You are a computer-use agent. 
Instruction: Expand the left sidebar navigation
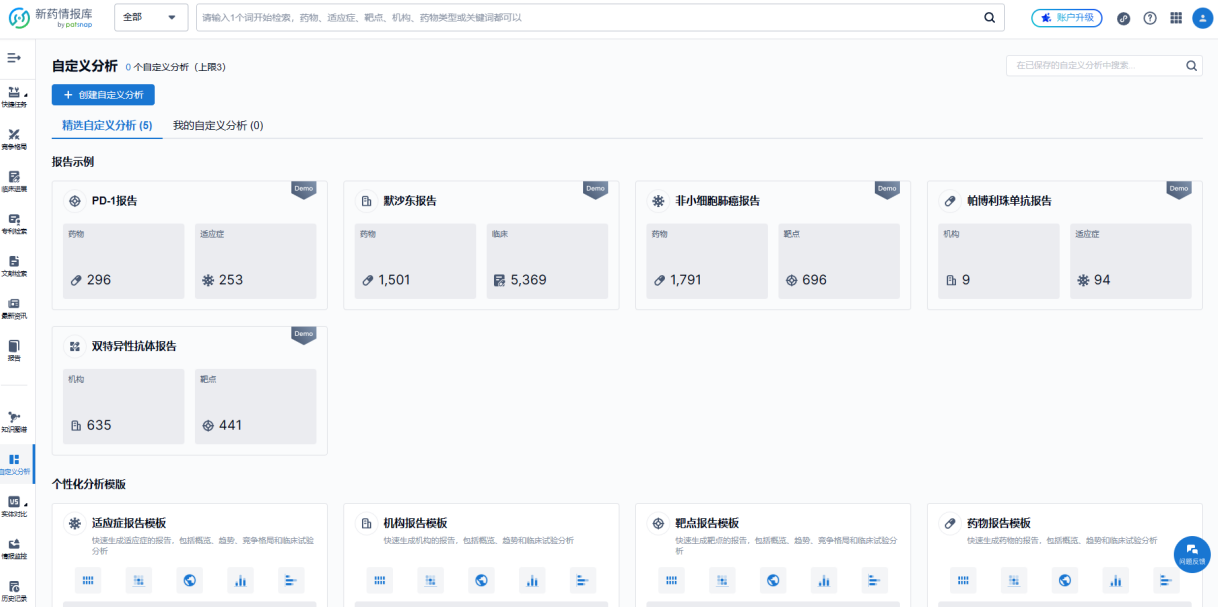(x=14, y=58)
